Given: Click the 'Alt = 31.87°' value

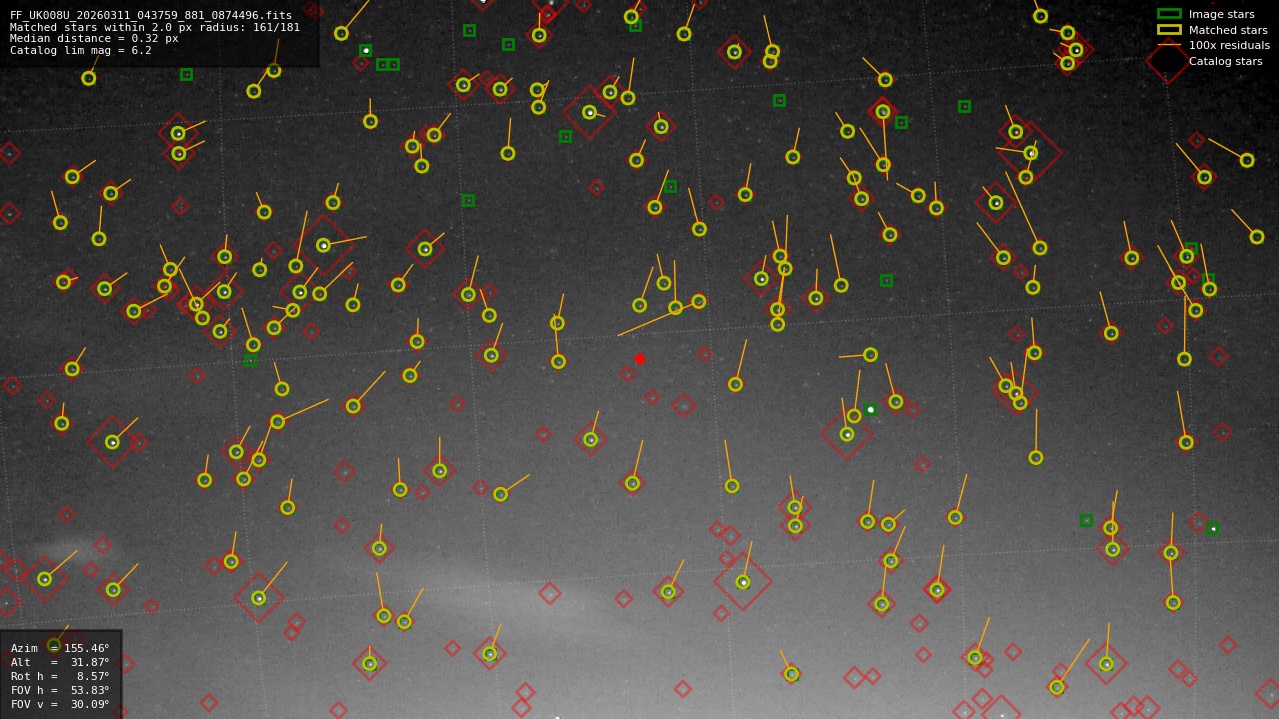Looking at the screenshot, I should (60, 663).
